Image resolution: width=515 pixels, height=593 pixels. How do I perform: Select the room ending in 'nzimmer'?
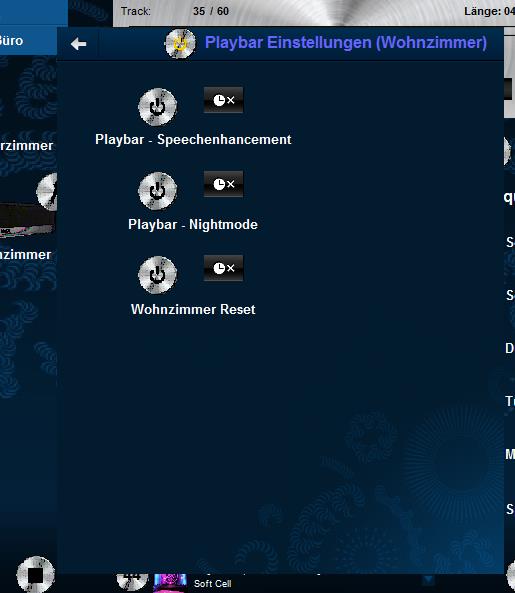(x=25, y=255)
